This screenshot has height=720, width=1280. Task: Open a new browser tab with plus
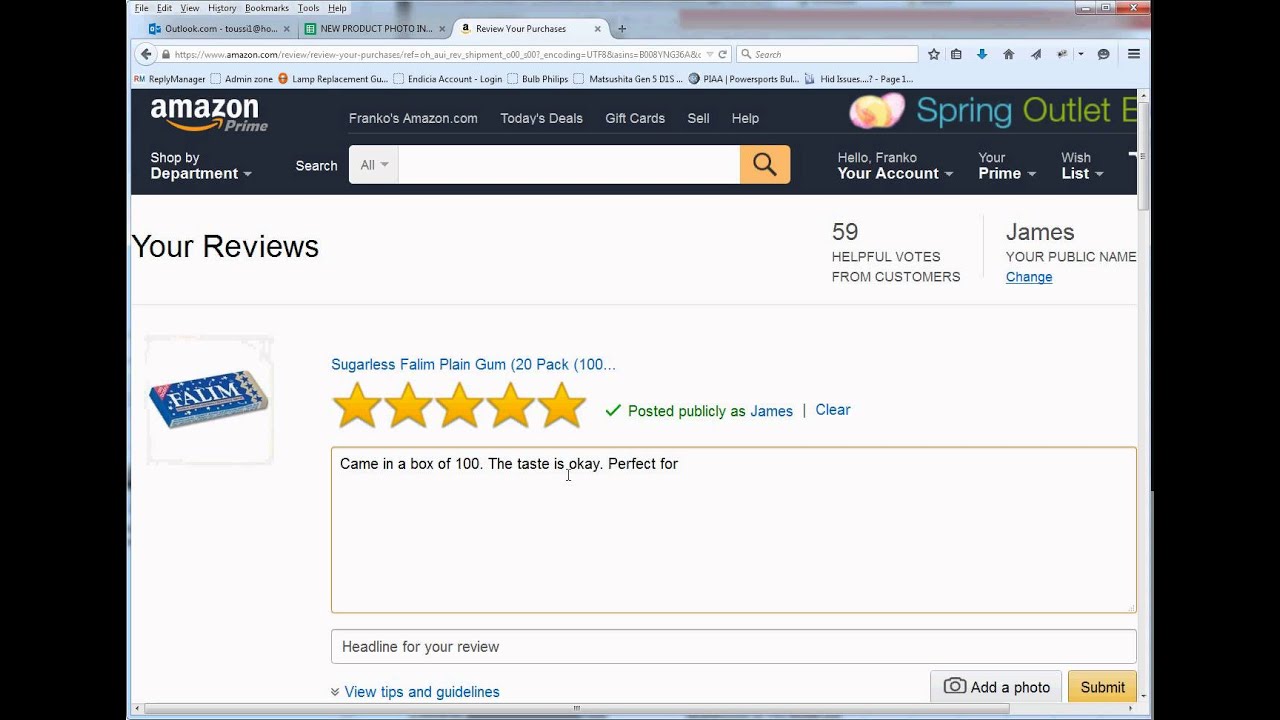click(622, 29)
